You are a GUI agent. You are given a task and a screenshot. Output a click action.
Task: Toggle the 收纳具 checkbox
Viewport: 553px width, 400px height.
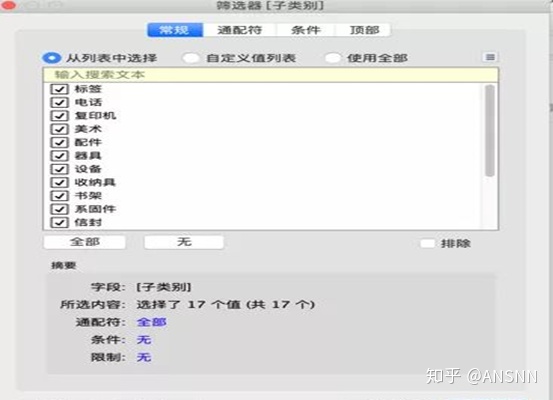coord(59,182)
